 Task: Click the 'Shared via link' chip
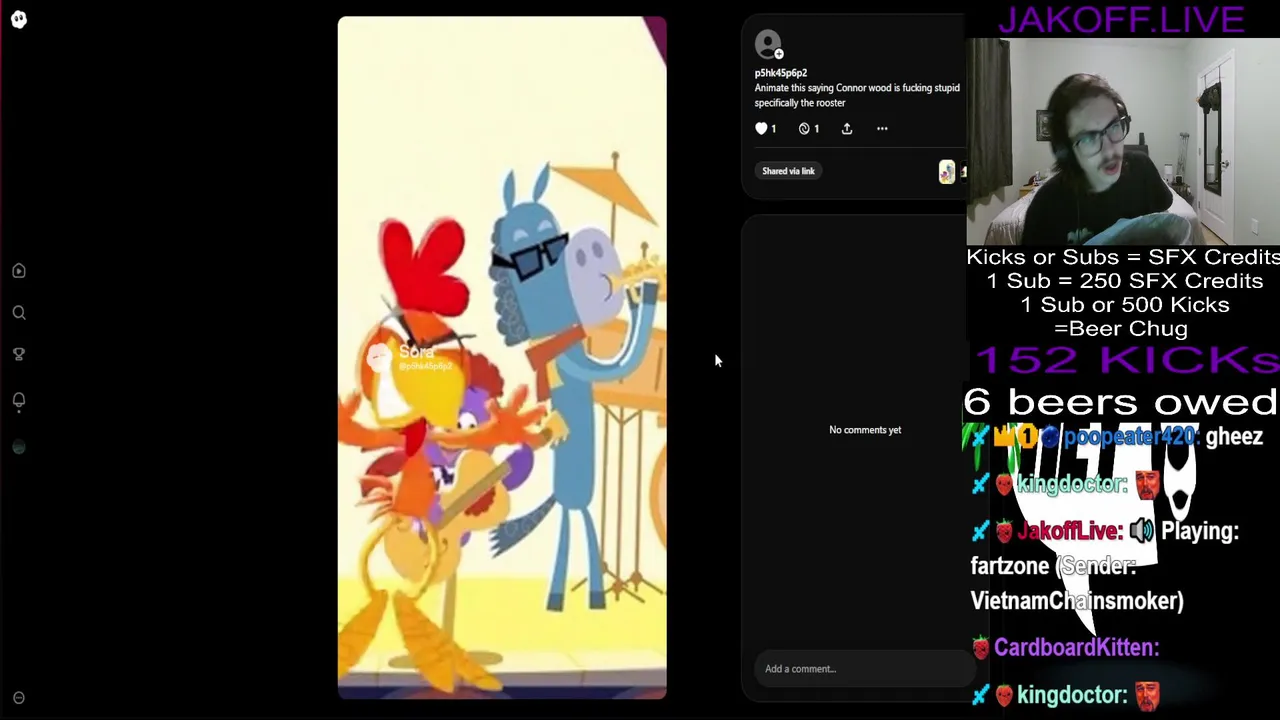789,171
